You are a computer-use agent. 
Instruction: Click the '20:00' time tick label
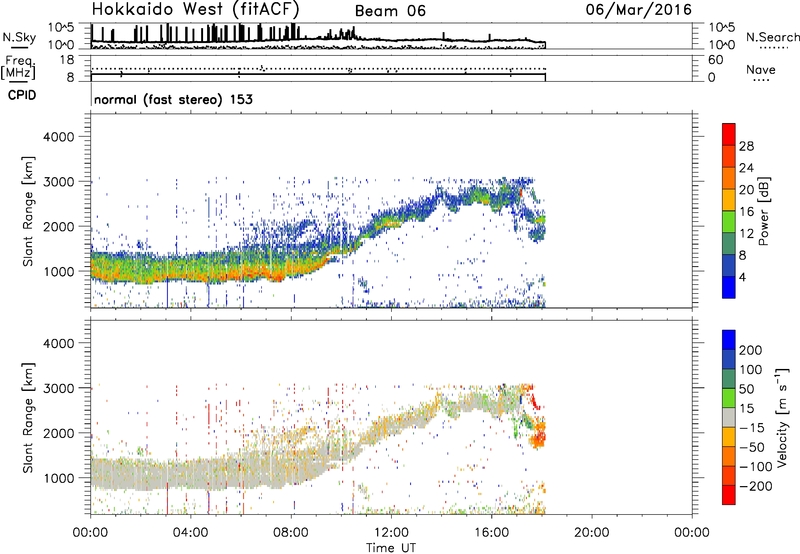coord(591,533)
